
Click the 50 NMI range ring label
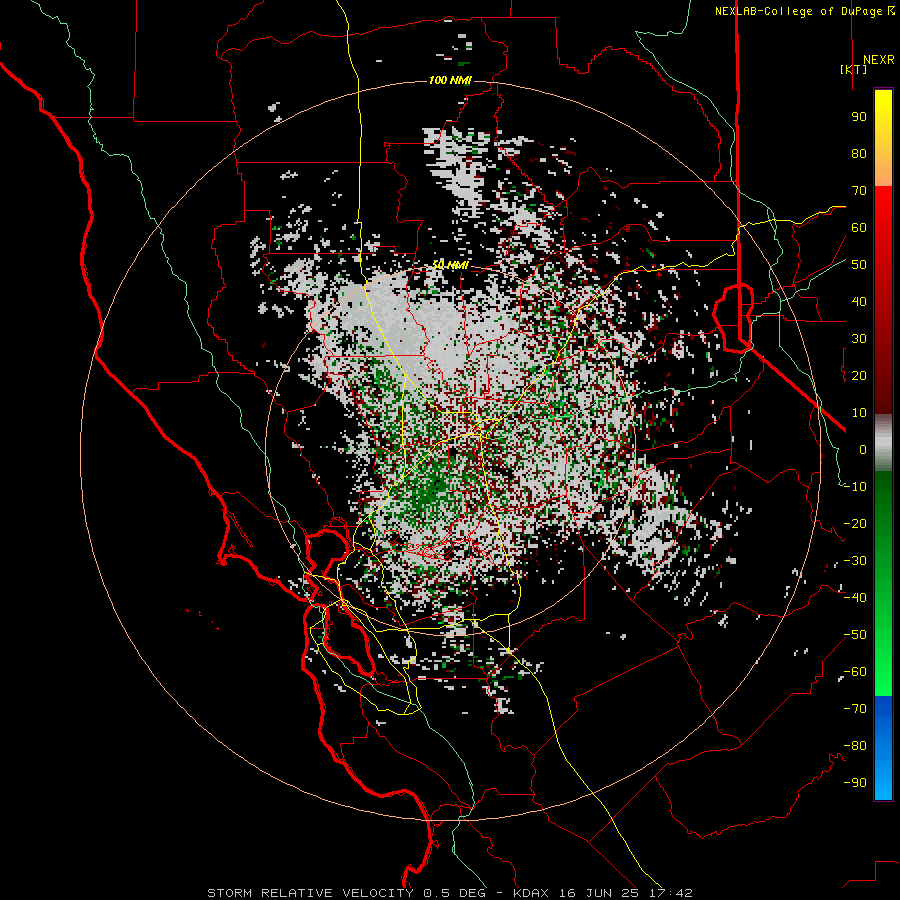point(450,265)
